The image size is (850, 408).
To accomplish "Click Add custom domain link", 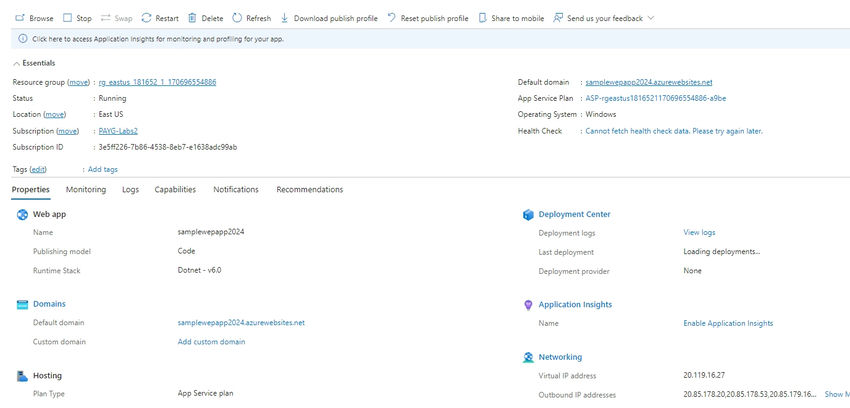I will (x=211, y=342).
